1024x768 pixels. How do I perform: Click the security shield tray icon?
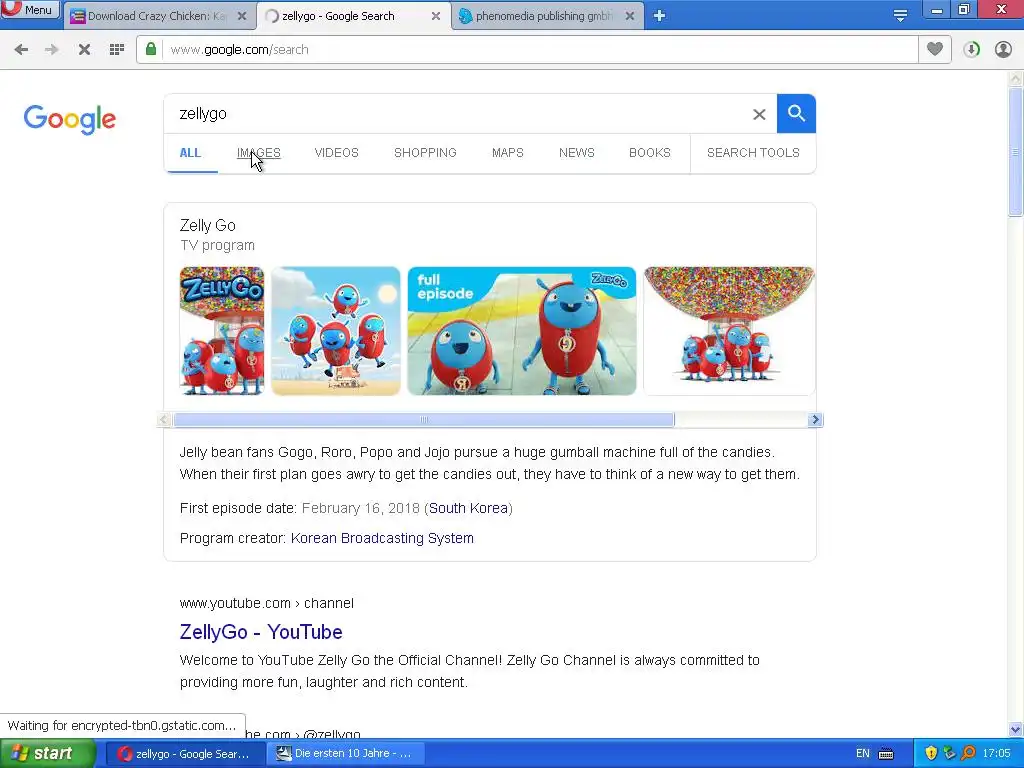tap(932, 754)
